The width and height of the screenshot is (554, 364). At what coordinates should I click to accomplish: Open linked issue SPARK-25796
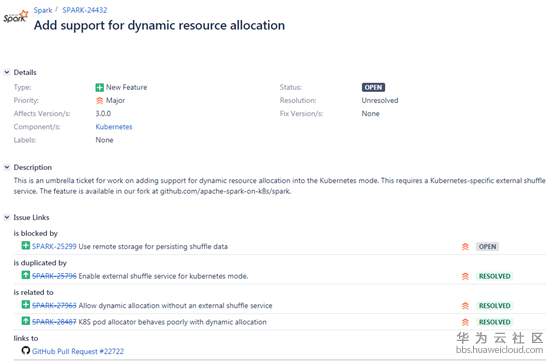coord(54,276)
